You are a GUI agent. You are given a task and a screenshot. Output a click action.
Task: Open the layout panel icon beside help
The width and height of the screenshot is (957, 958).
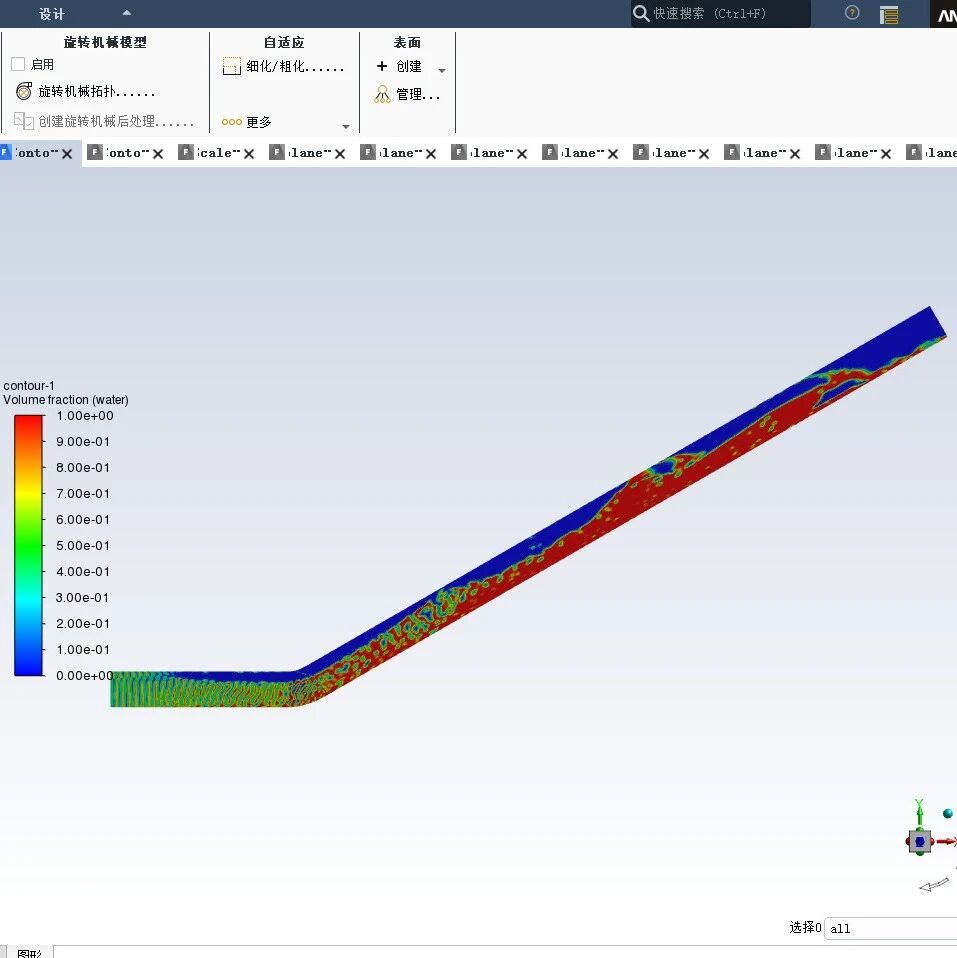pos(889,14)
